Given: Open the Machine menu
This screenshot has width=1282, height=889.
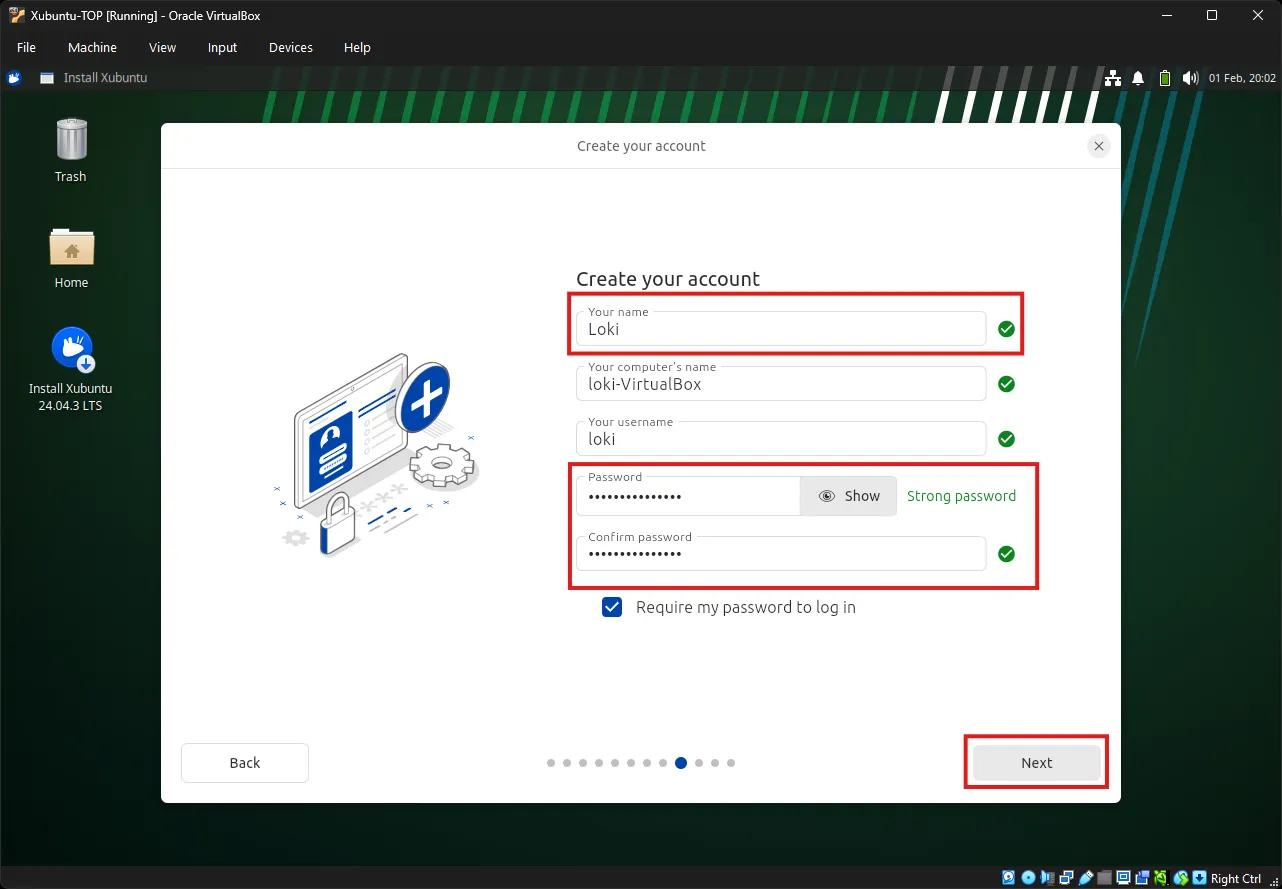Looking at the screenshot, I should pos(92,47).
